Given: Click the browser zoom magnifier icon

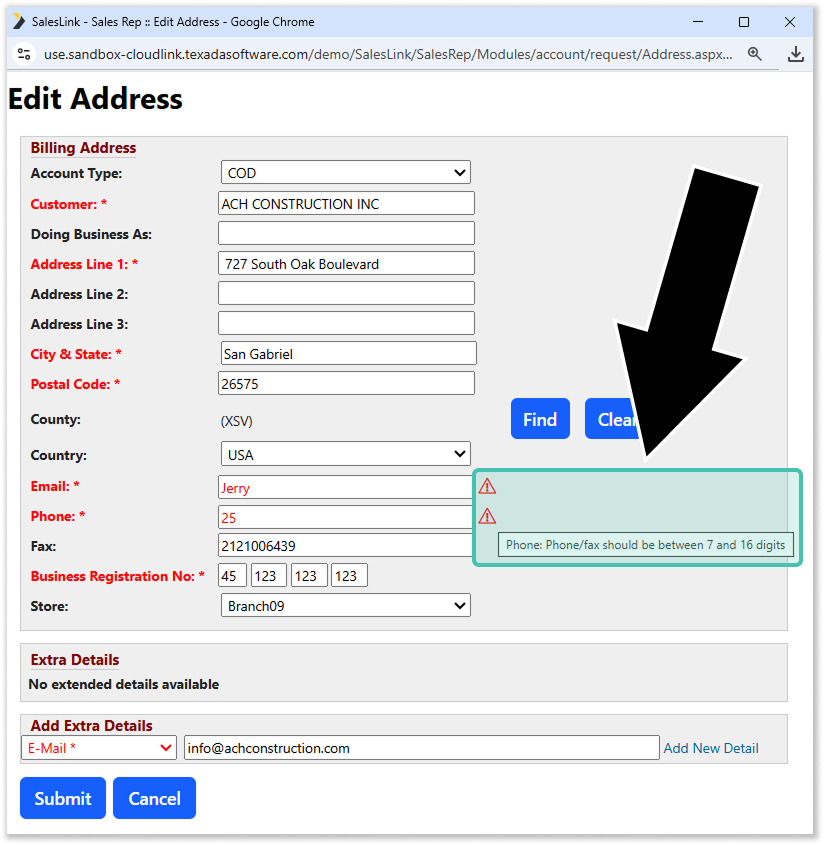Looking at the screenshot, I should [x=755, y=54].
